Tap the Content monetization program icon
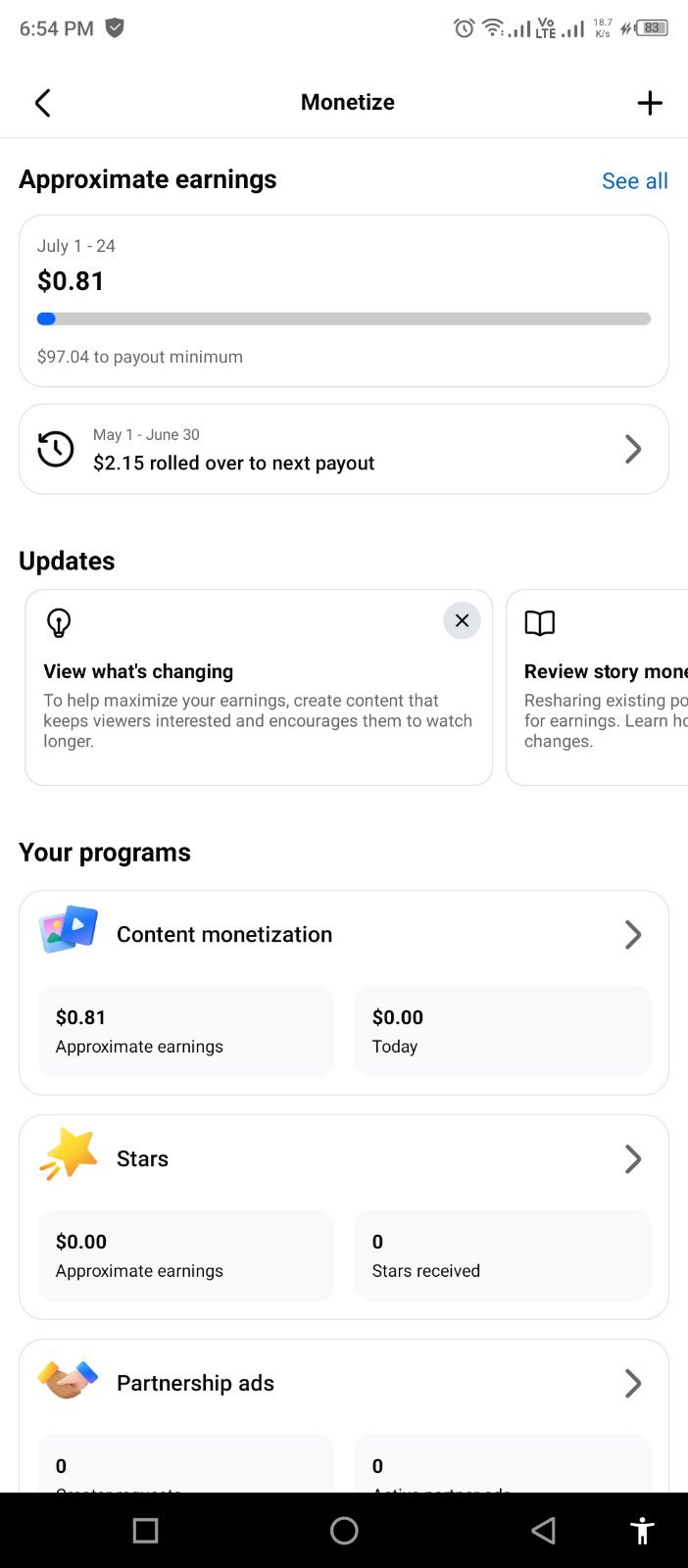Image resolution: width=688 pixels, height=1568 pixels. pos(69,930)
